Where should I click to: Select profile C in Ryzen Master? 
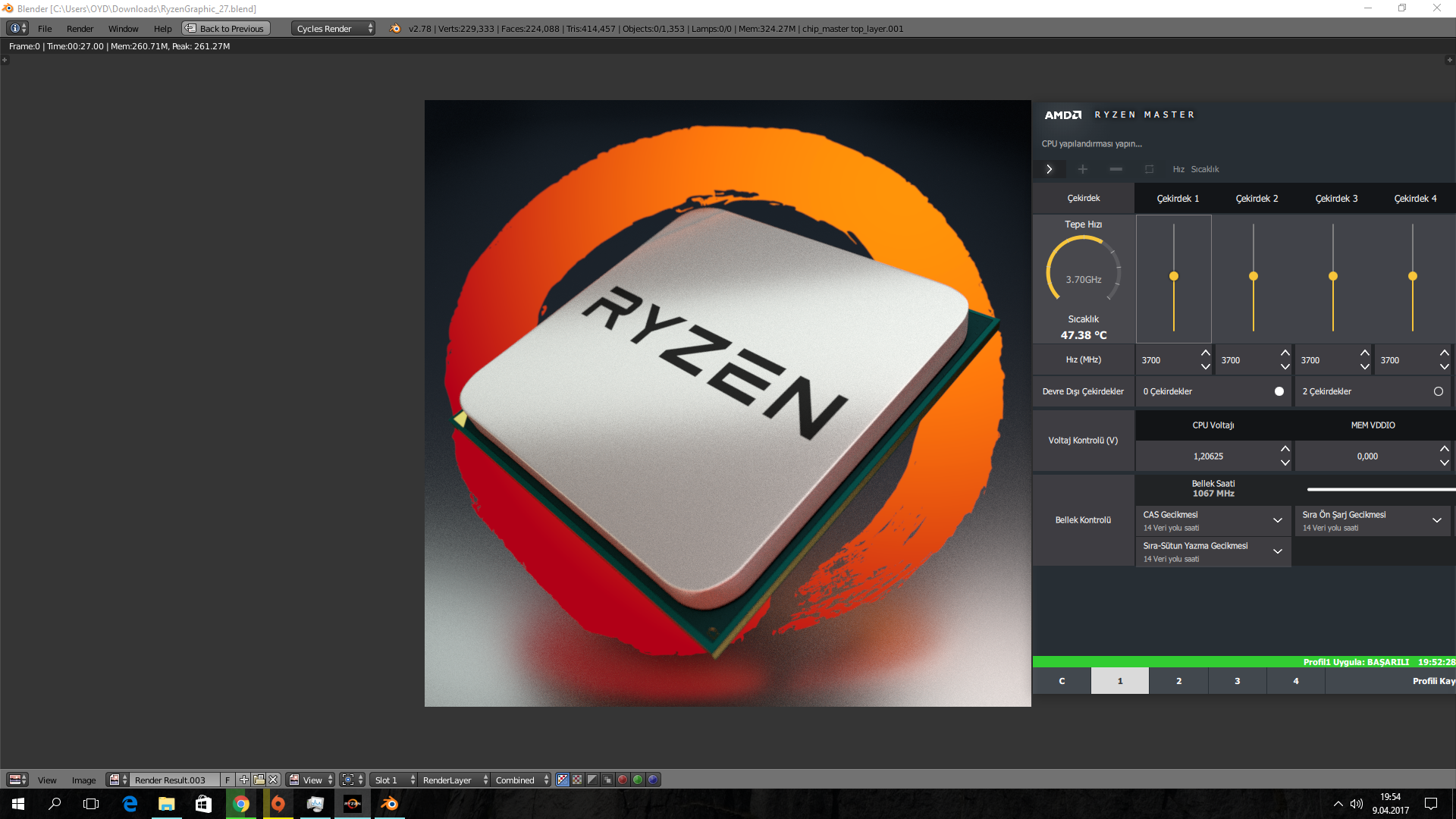[1062, 681]
